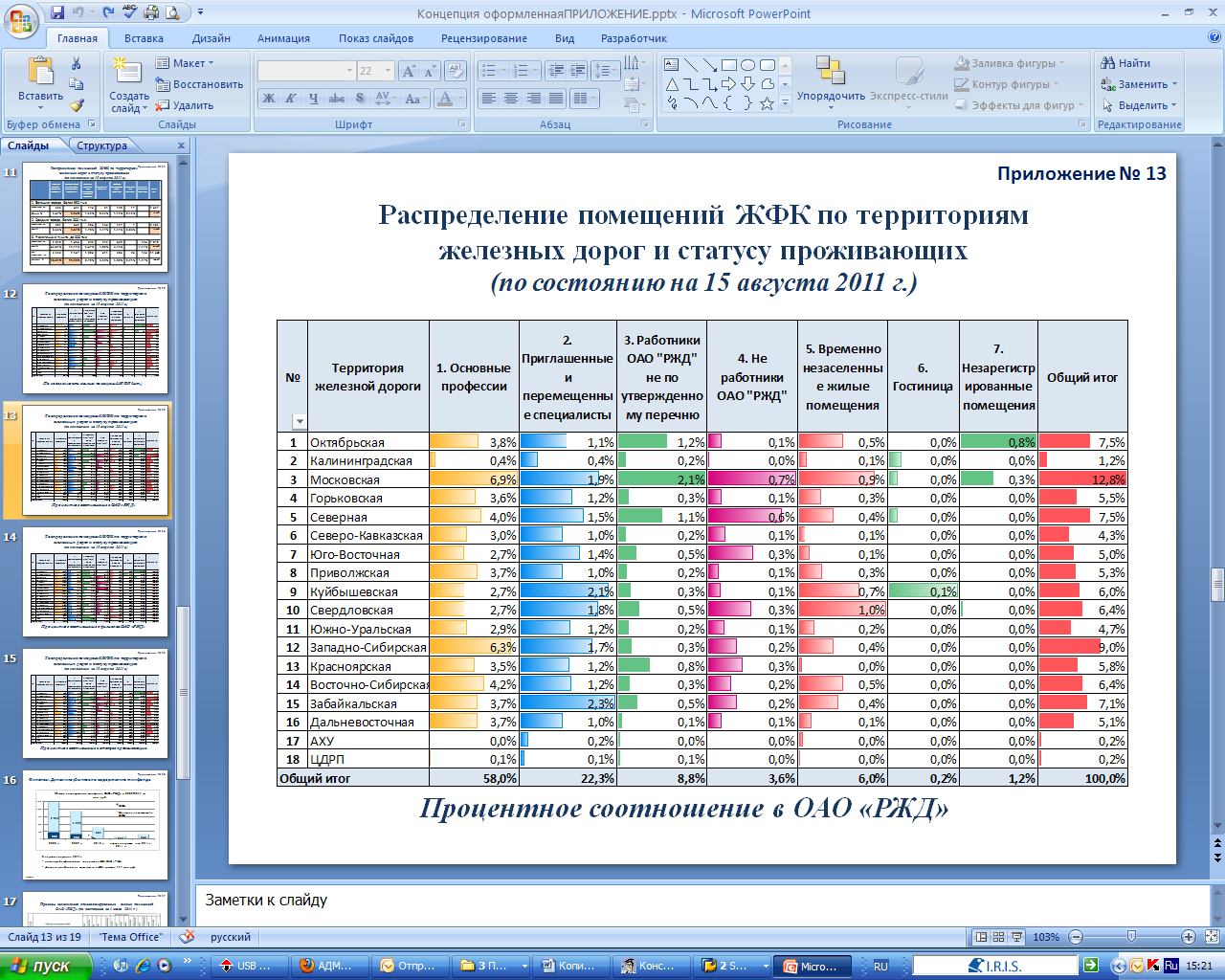
Task: Center the paragraph text
Action: (510, 98)
